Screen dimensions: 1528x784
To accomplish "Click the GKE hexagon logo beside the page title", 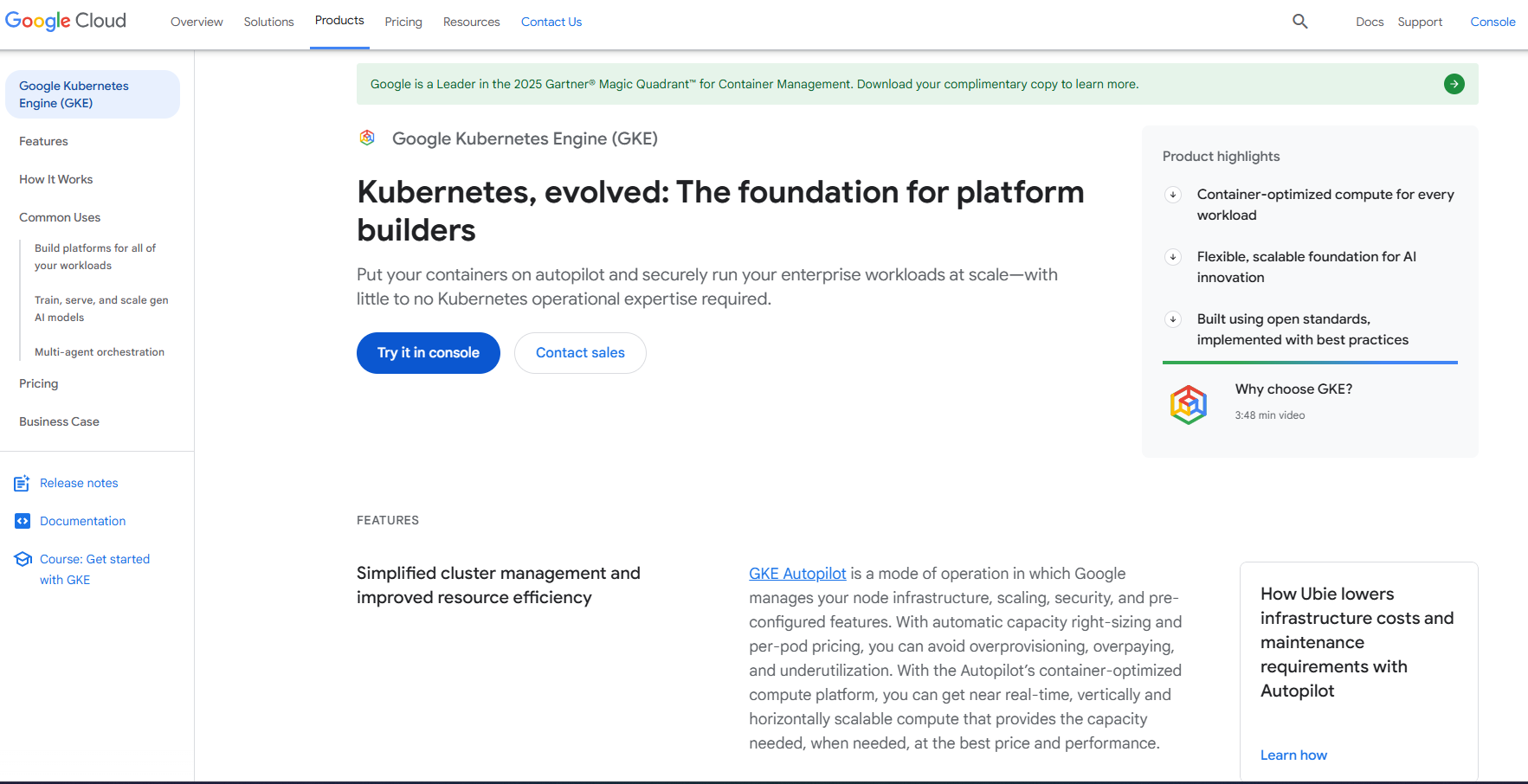I will (367, 138).
